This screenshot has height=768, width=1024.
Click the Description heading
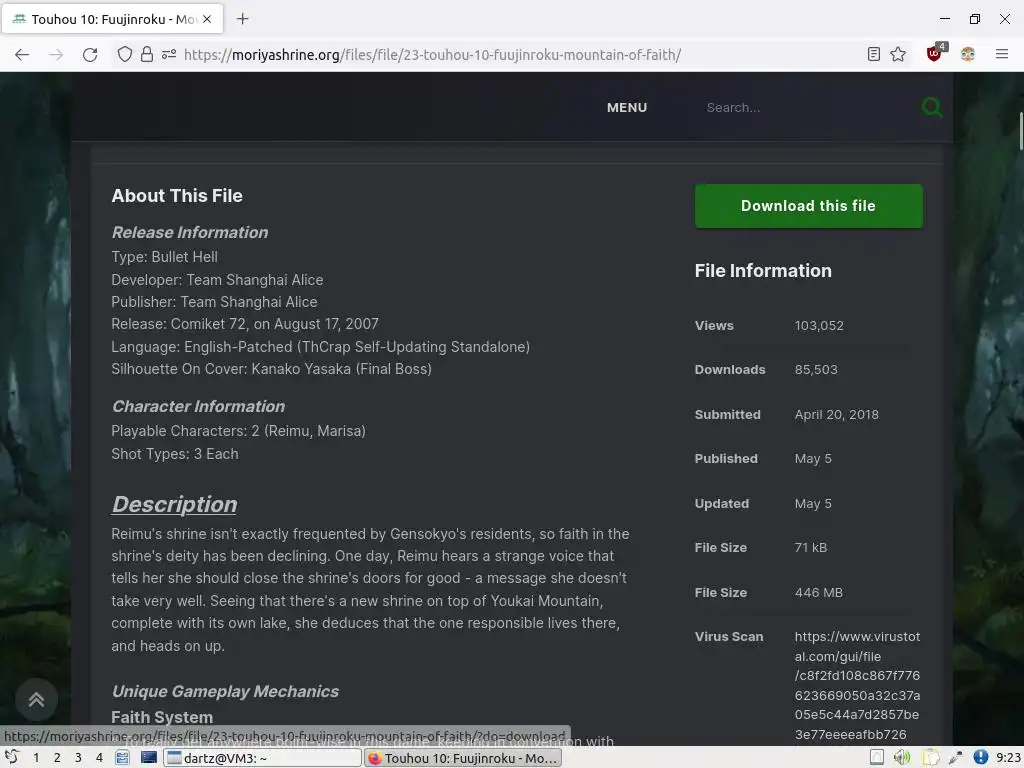(x=174, y=504)
